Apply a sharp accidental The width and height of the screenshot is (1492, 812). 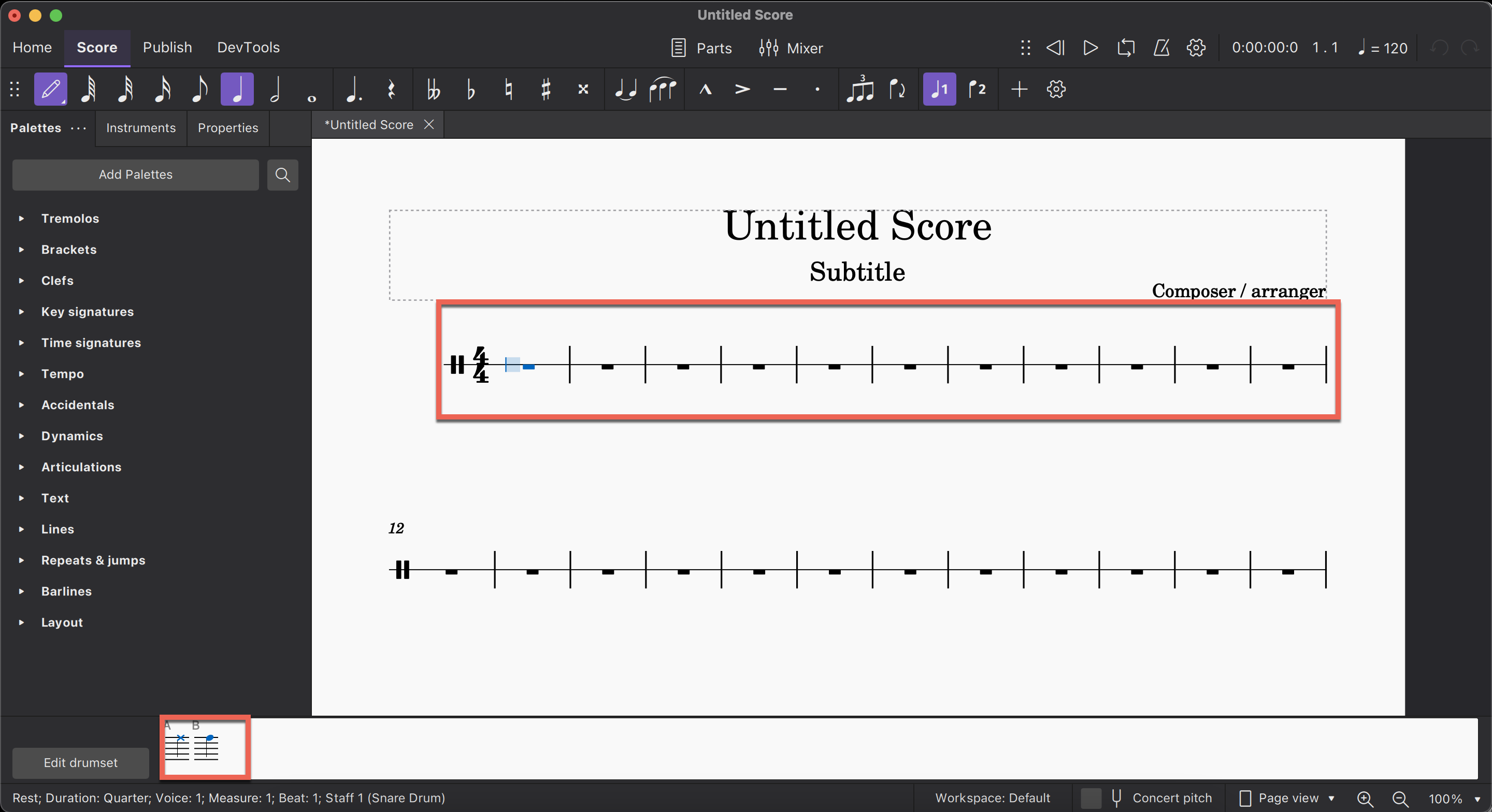click(545, 89)
